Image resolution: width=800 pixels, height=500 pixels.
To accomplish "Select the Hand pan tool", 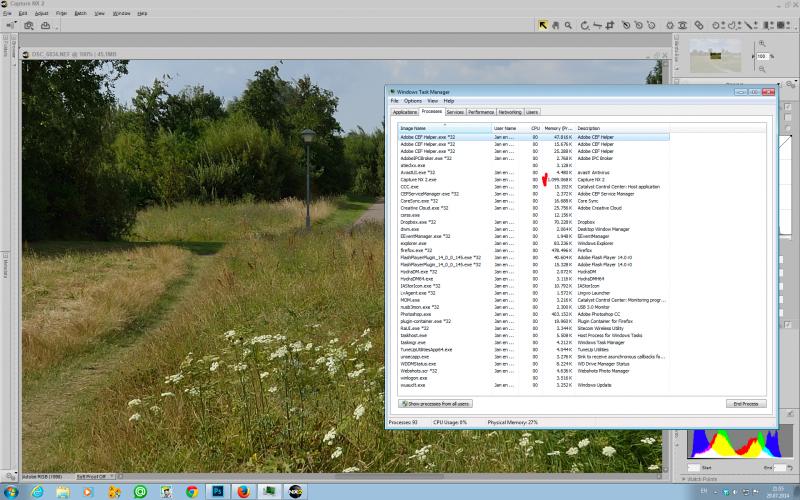I will pos(556,25).
